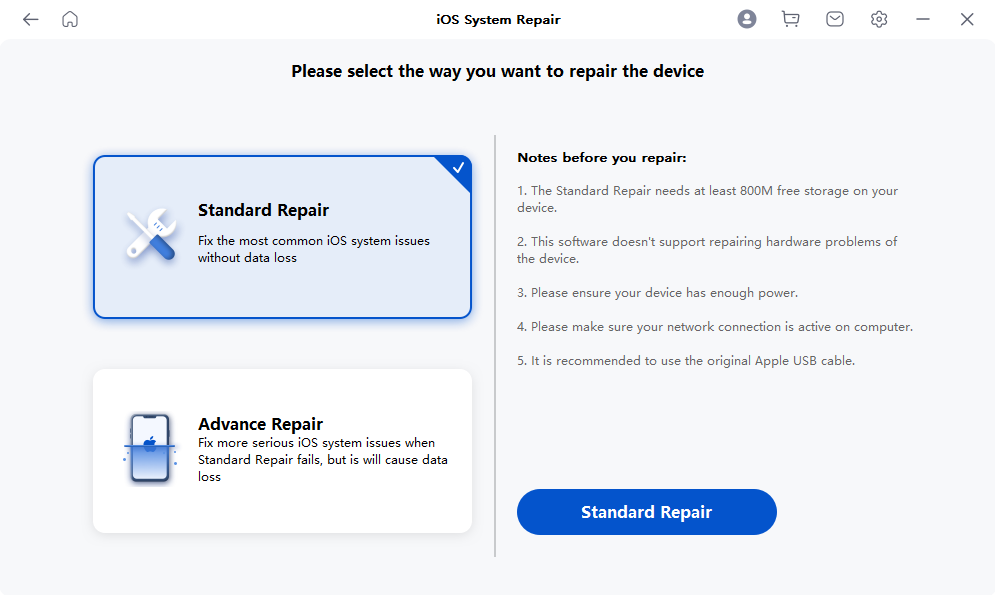Click the "Please select the way" heading
This screenshot has height=595, width=995.
tap(497, 72)
